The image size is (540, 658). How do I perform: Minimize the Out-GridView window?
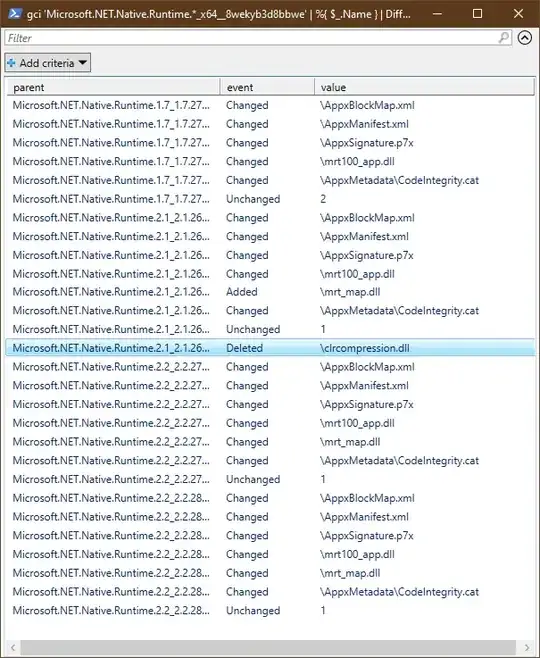tap(437, 14)
